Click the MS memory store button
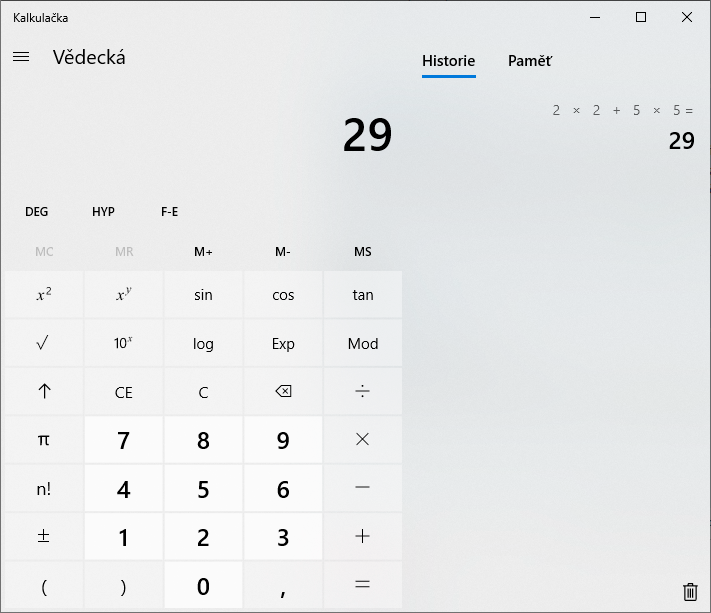Viewport: 711px width, 613px height. click(362, 252)
